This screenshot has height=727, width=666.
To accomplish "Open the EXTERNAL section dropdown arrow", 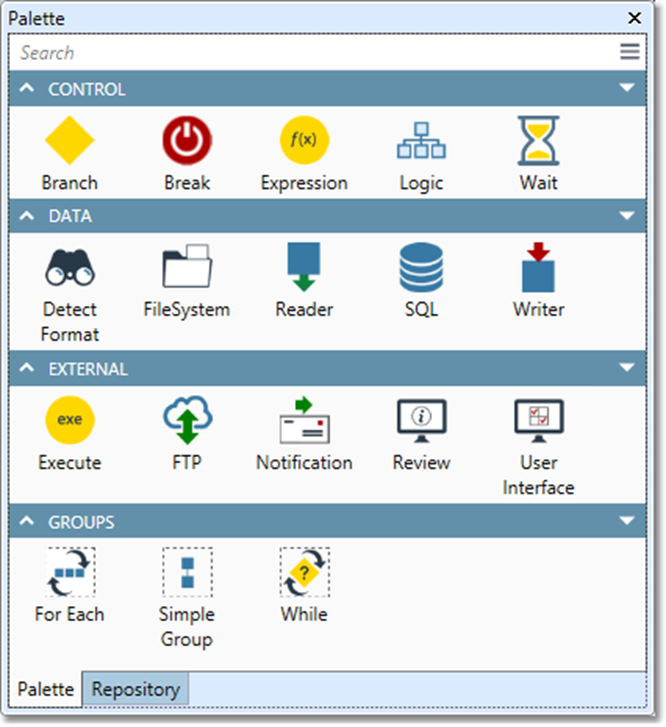I will (x=627, y=369).
